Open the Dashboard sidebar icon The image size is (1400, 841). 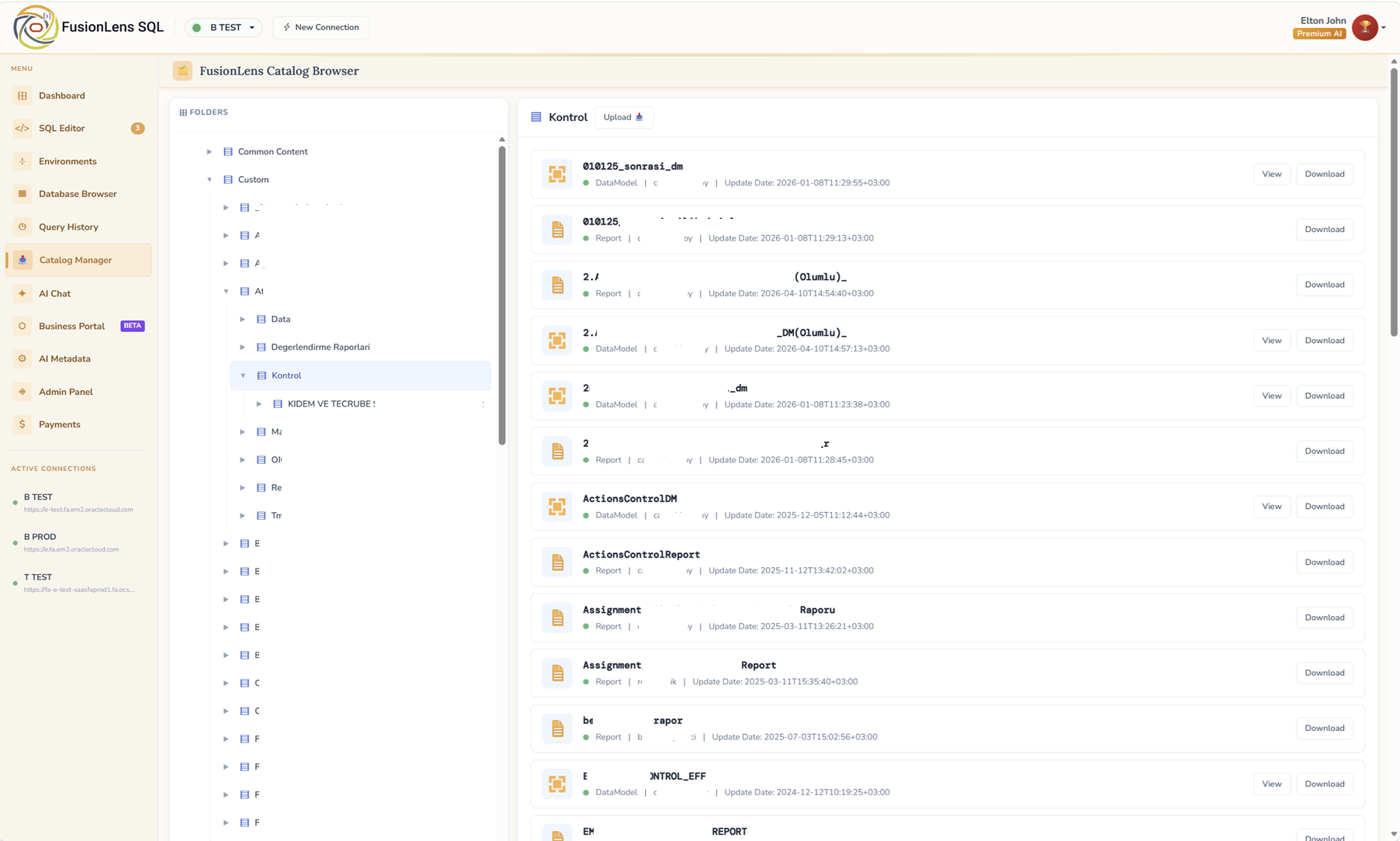click(x=23, y=95)
